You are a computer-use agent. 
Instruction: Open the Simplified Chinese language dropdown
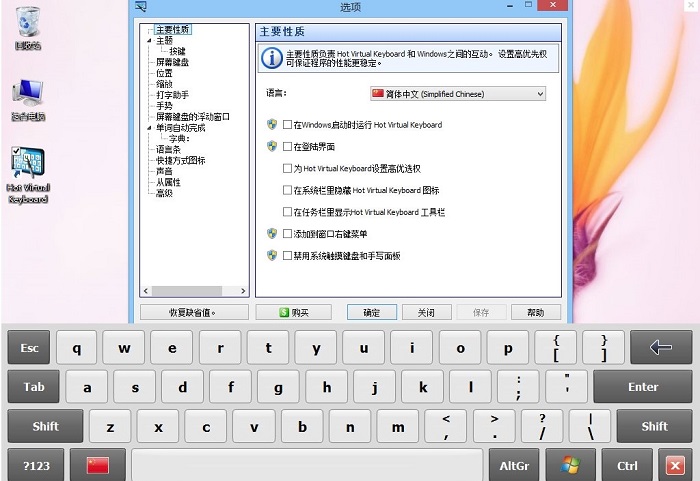point(458,94)
